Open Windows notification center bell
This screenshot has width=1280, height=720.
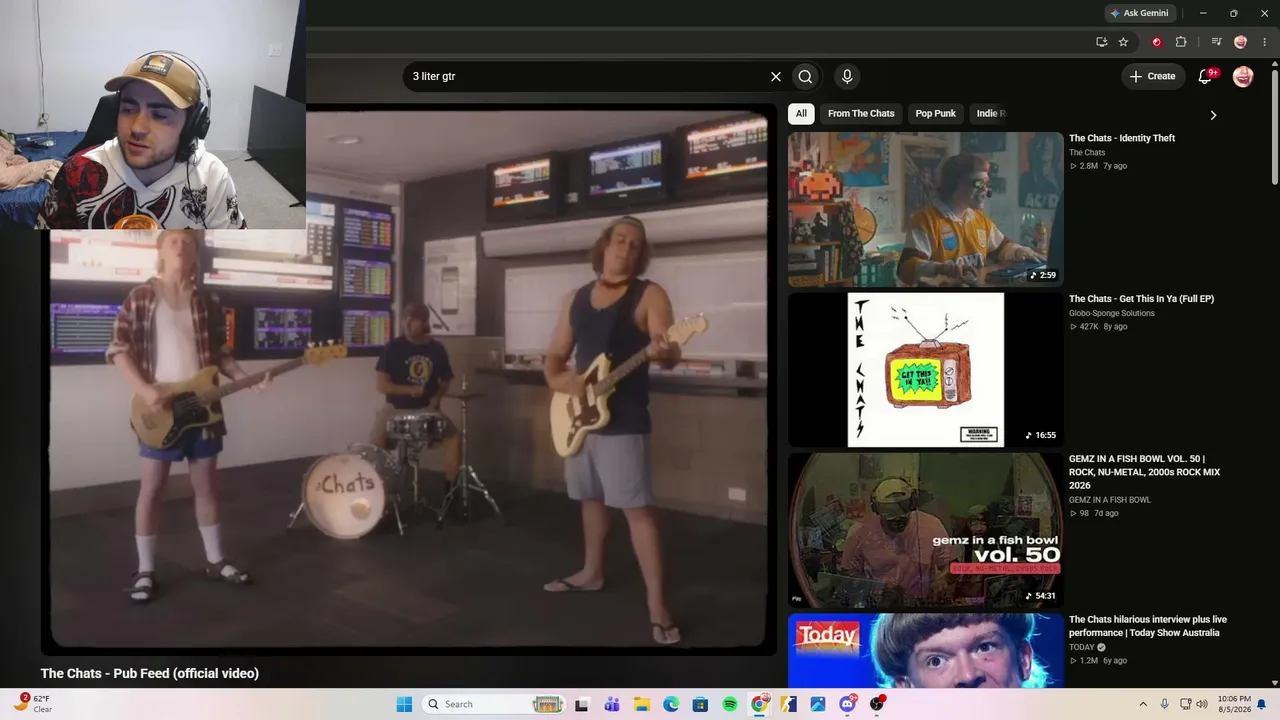click(1262, 704)
